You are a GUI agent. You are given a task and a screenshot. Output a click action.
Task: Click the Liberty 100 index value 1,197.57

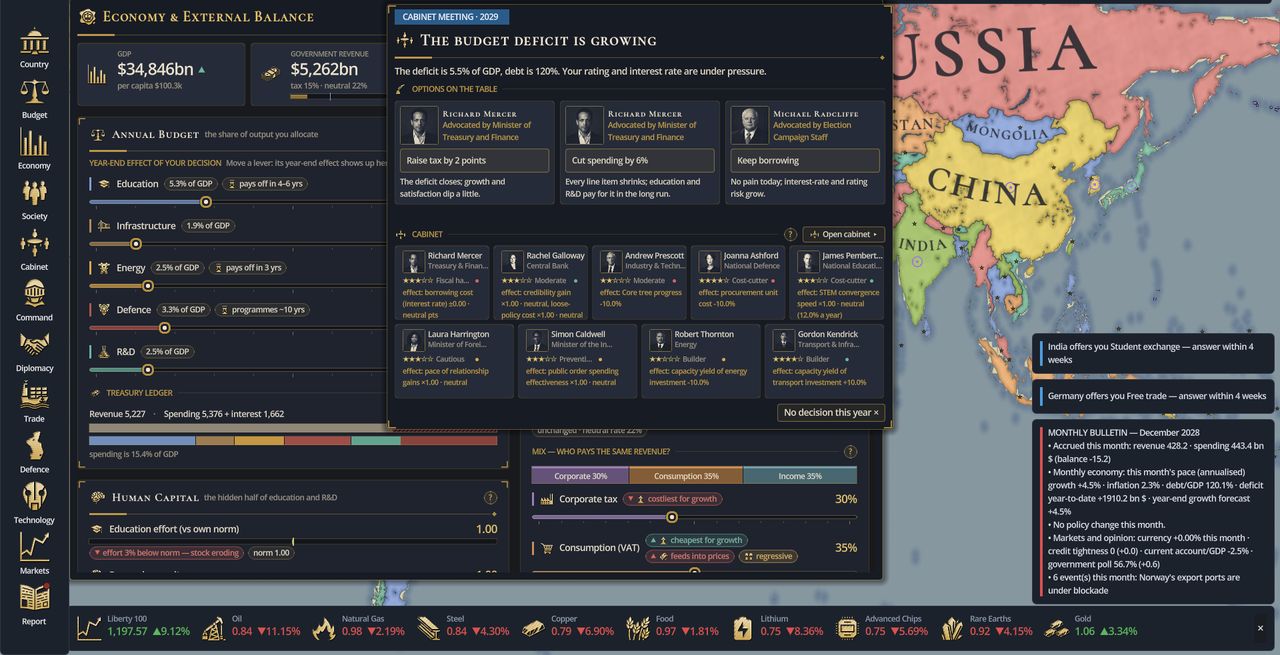[x=127, y=632]
